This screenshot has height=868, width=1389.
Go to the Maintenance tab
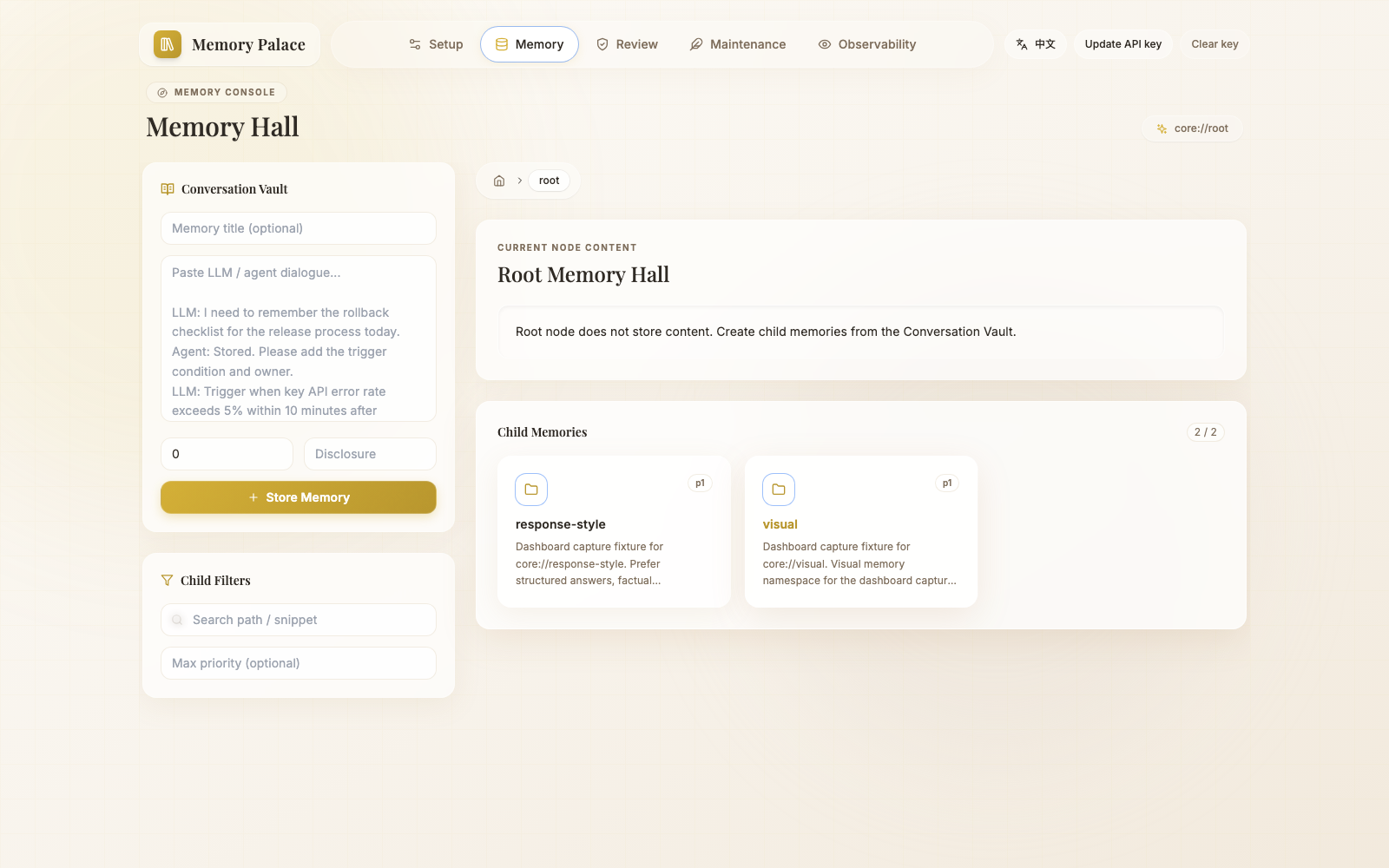pos(738,44)
